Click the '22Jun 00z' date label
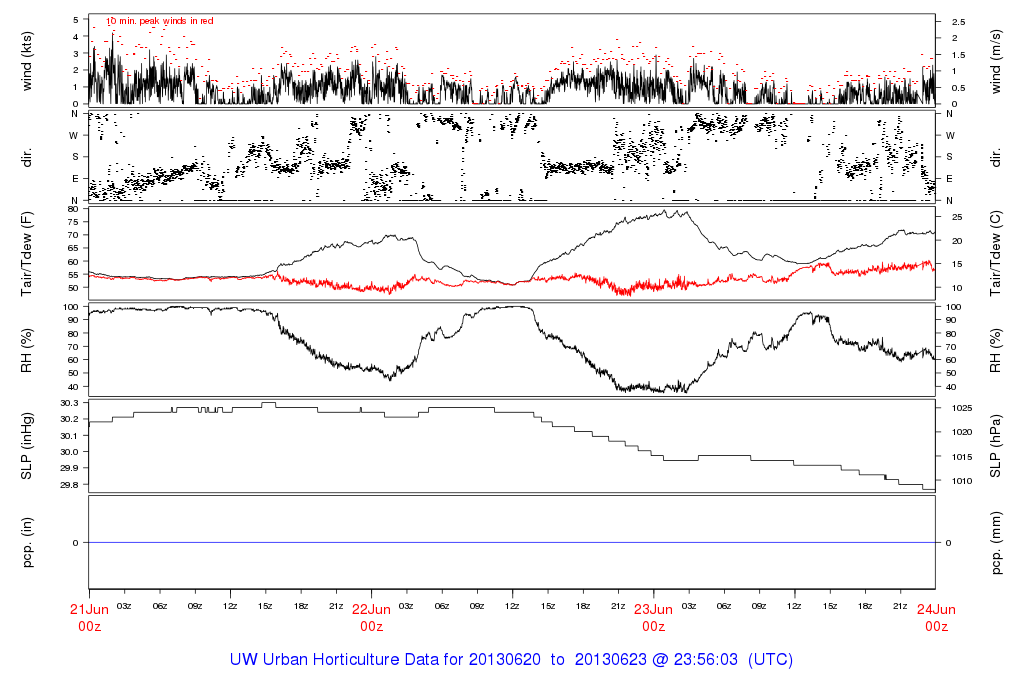Screen dimensions: 1024x700 [372, 618]
